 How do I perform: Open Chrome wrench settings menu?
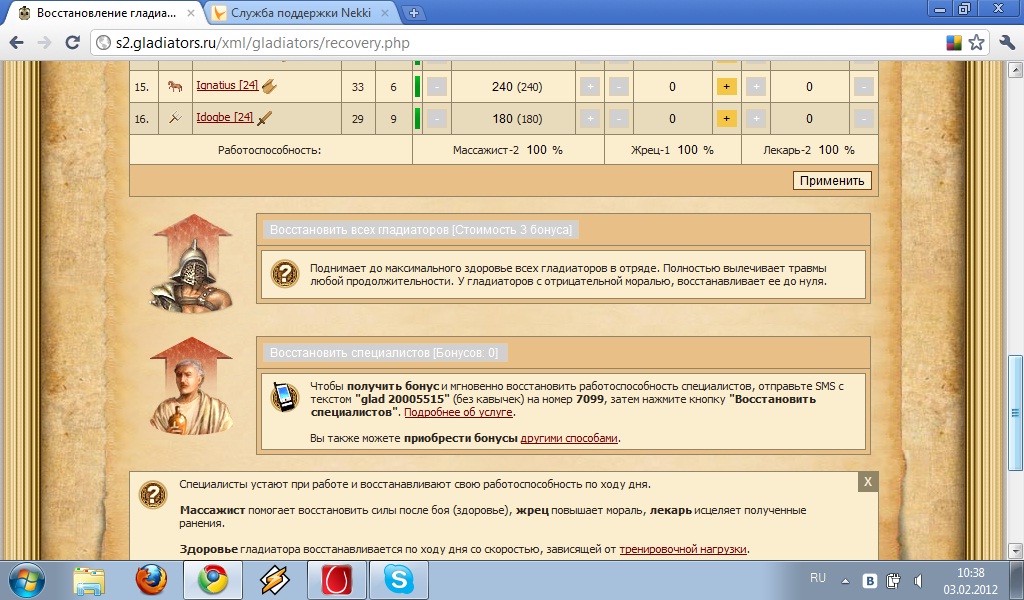pos(1005,43)
